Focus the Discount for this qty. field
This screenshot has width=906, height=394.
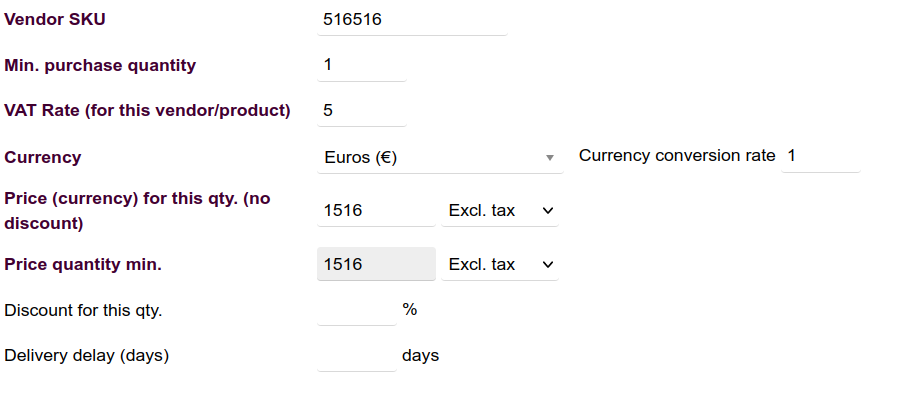(357, 310)
